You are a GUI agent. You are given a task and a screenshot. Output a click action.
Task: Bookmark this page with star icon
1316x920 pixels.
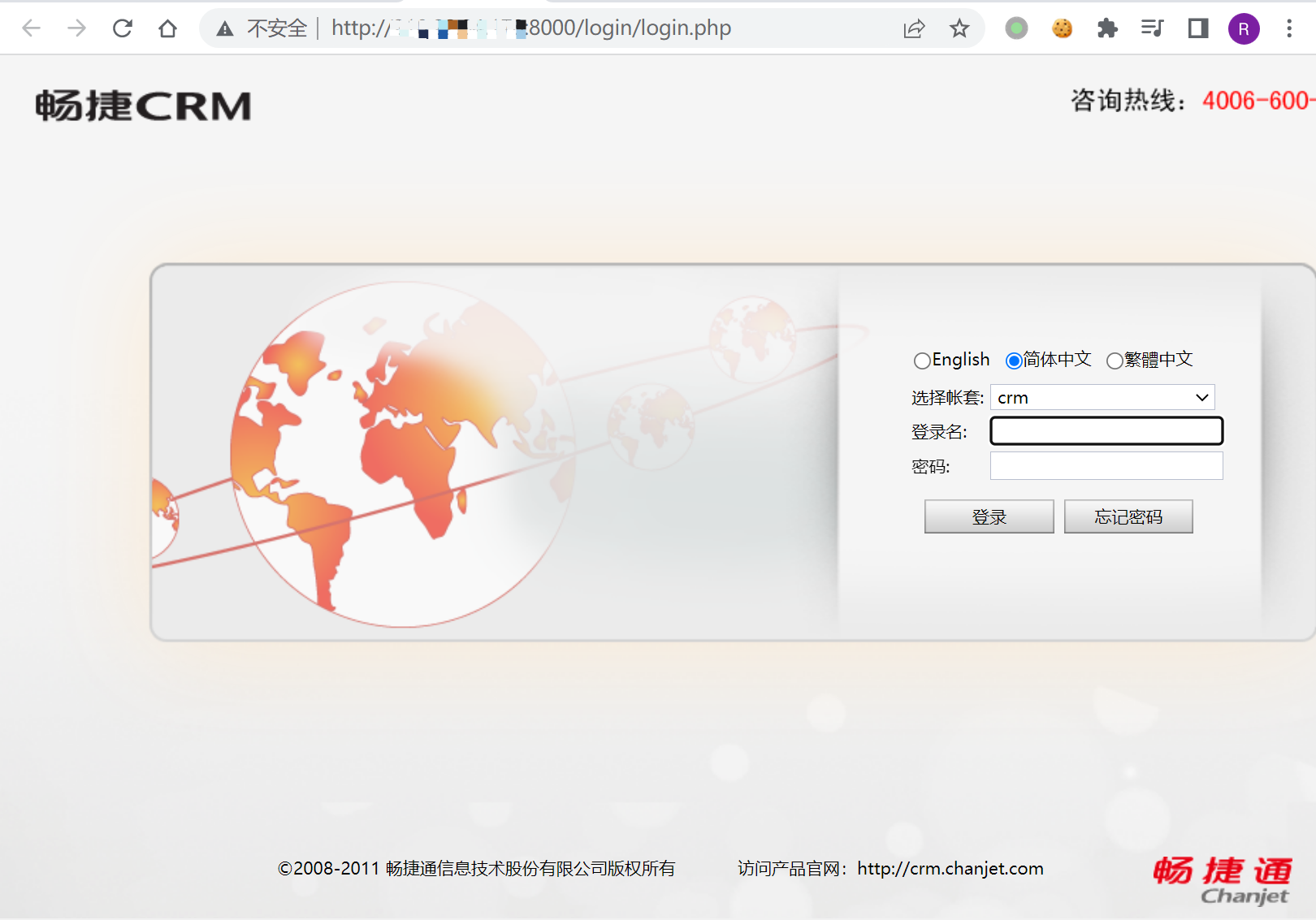(x=959, y=28)
